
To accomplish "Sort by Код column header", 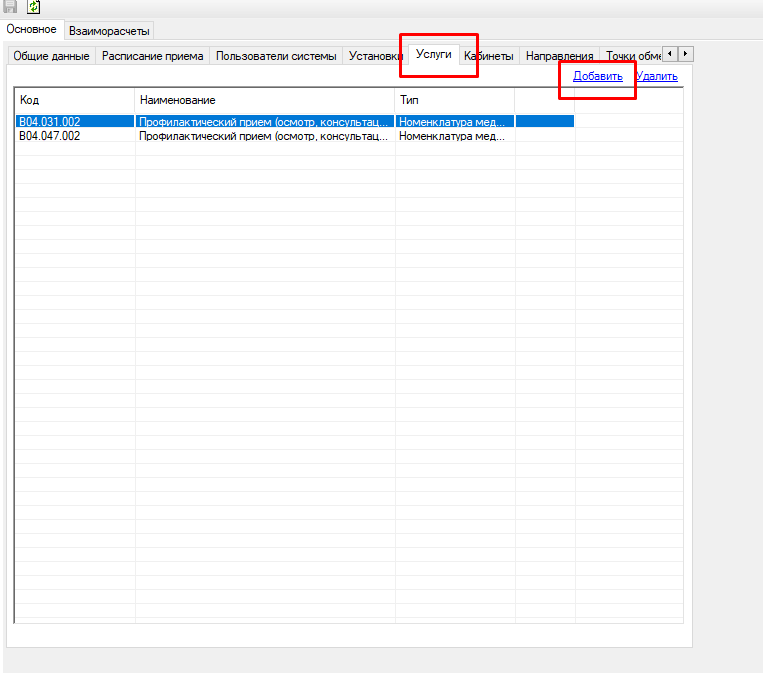I will [x=74, y=100].
